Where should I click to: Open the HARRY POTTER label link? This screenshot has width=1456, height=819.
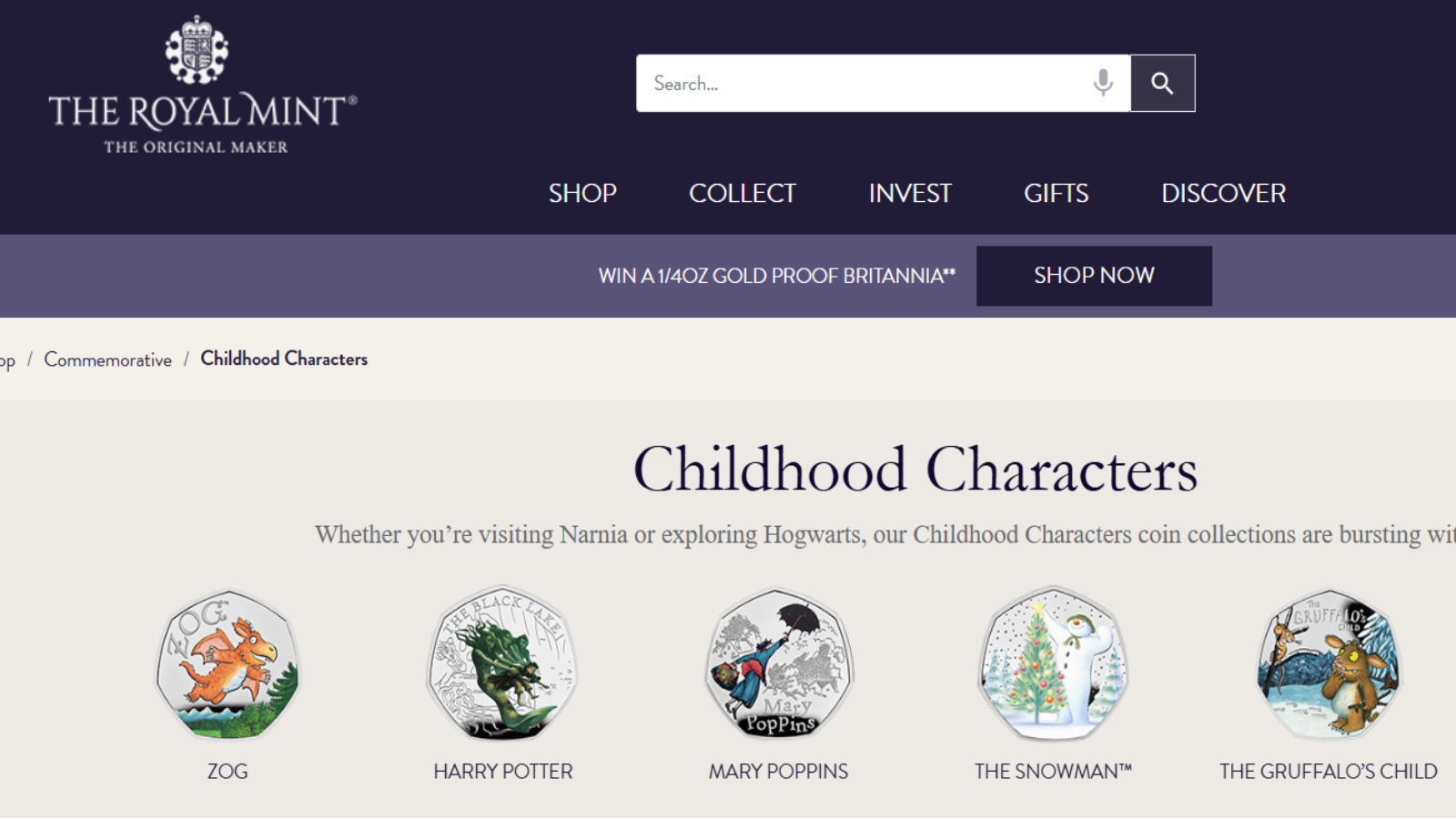point(503,772)
